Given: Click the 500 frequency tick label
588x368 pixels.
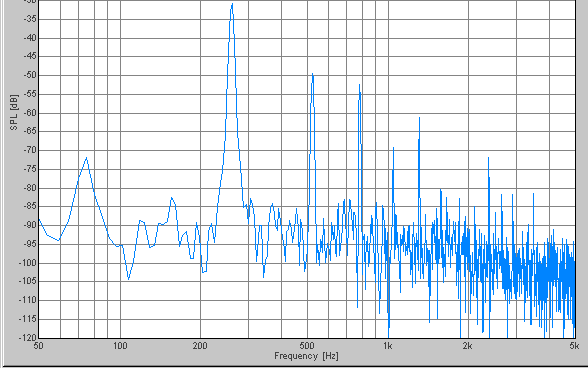Looking at the screenshot, I should [x=307, y=346].
